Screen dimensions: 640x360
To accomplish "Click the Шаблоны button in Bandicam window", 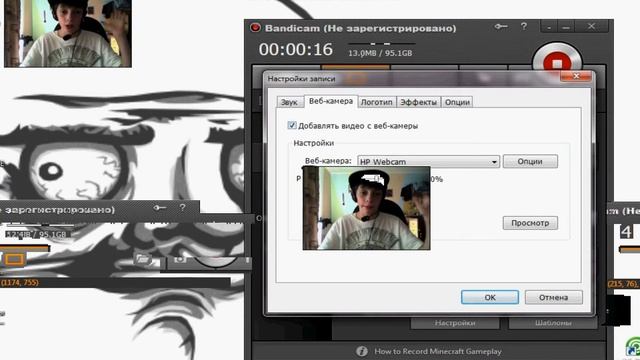I will click(x=553, y=323).
